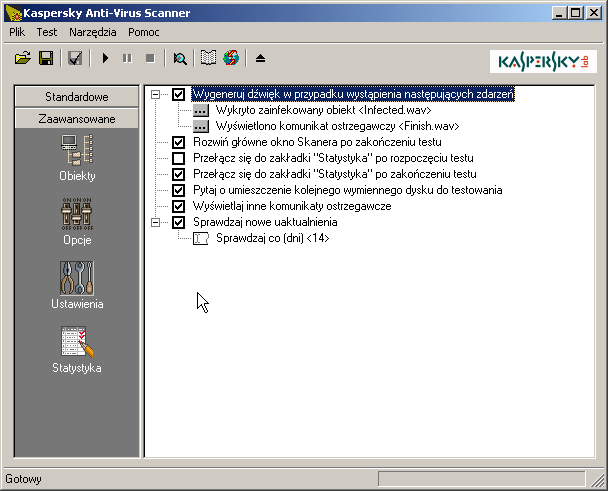Click the Kaspersky title bar app icon

13,13
